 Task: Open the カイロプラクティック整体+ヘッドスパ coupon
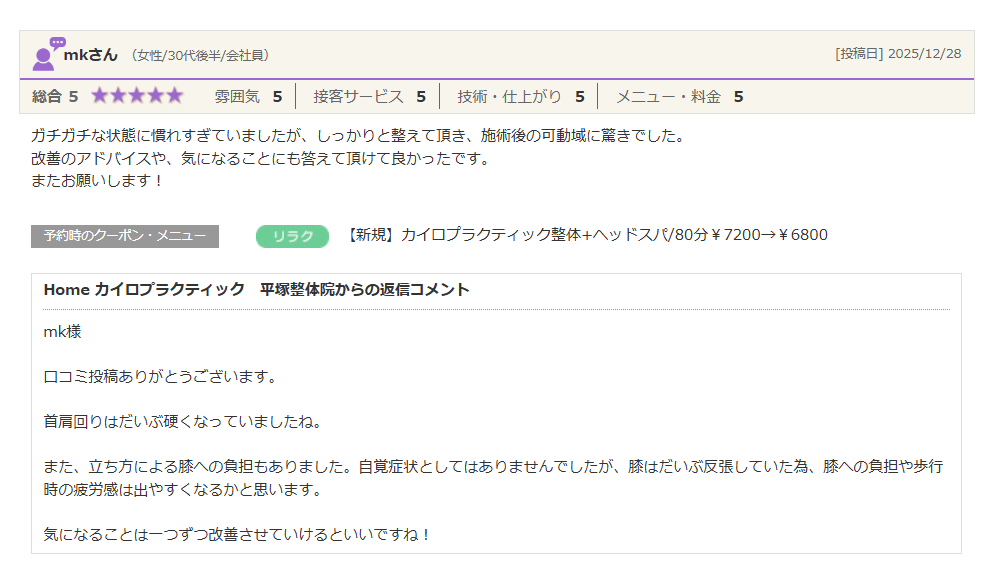pos(586,235)
